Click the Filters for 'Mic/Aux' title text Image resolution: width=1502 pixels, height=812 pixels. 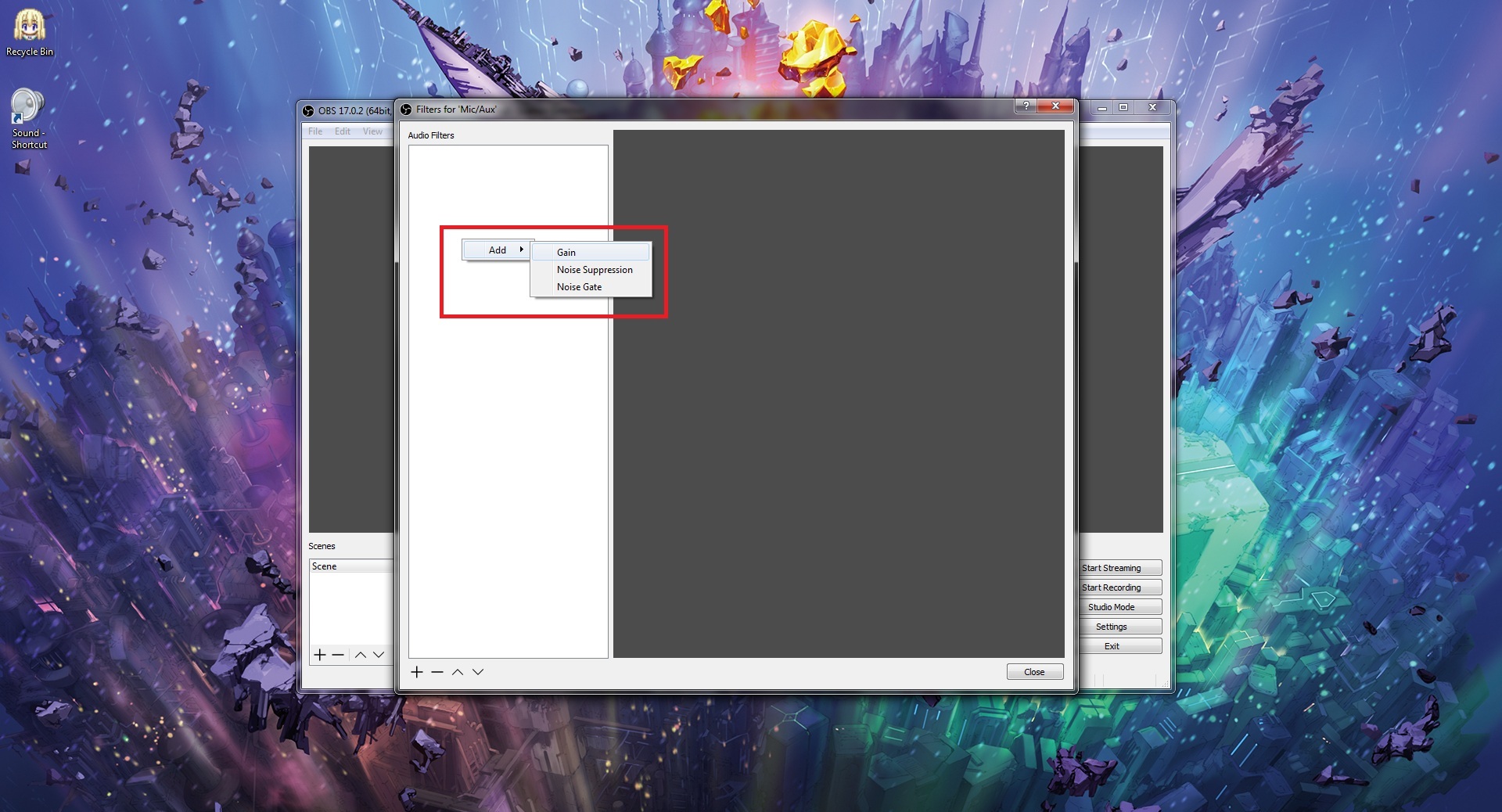456,110
